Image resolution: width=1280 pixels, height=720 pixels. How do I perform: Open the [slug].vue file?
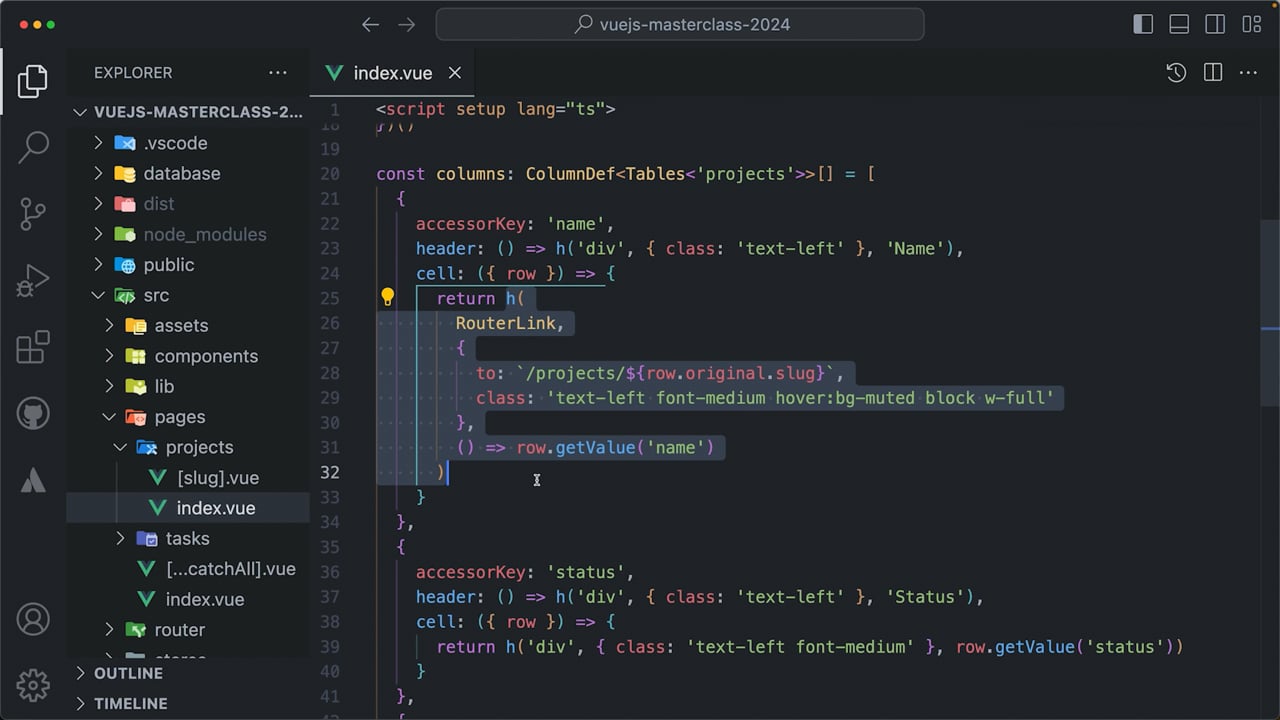188,477
